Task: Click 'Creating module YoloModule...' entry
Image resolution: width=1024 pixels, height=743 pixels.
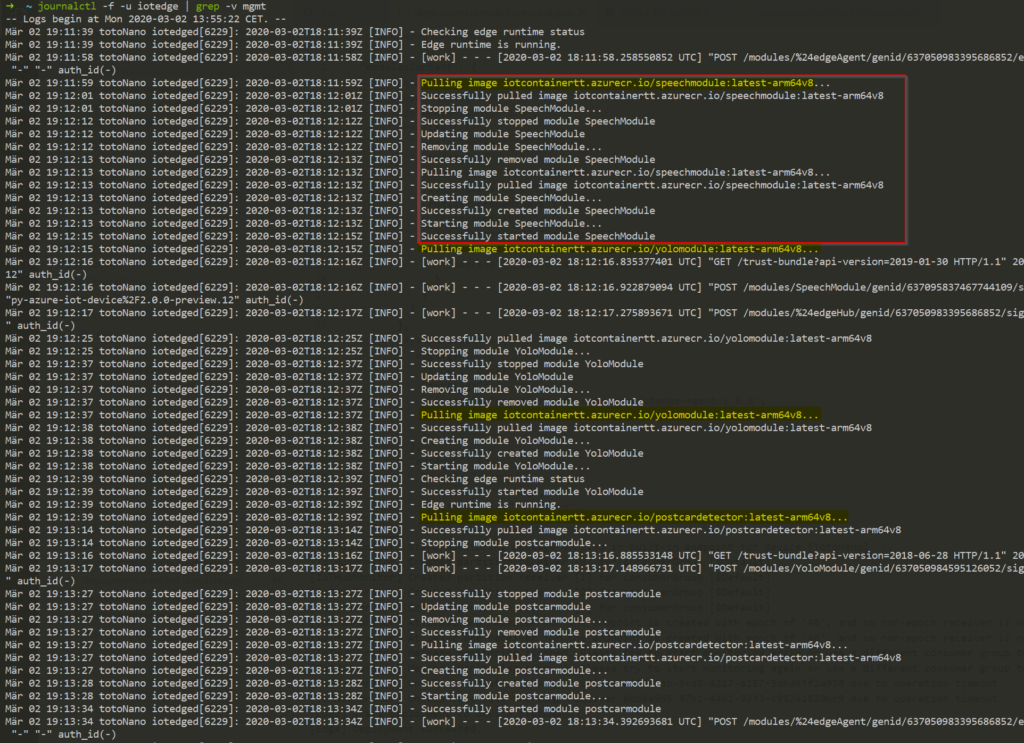Action: pyautogui.click(x=505, y=441)
